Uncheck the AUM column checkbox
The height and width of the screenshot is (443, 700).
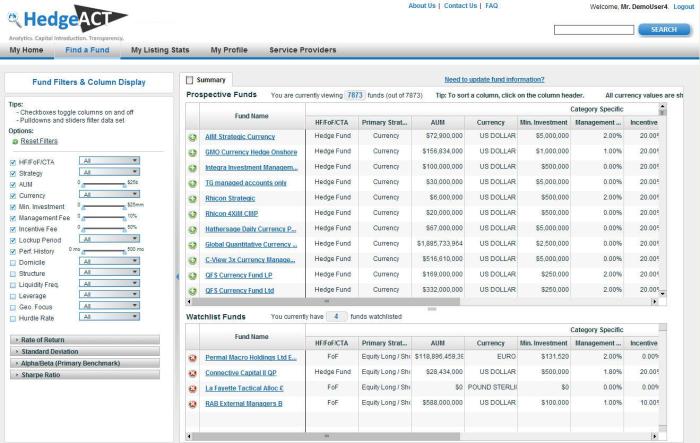coord(12,185)
